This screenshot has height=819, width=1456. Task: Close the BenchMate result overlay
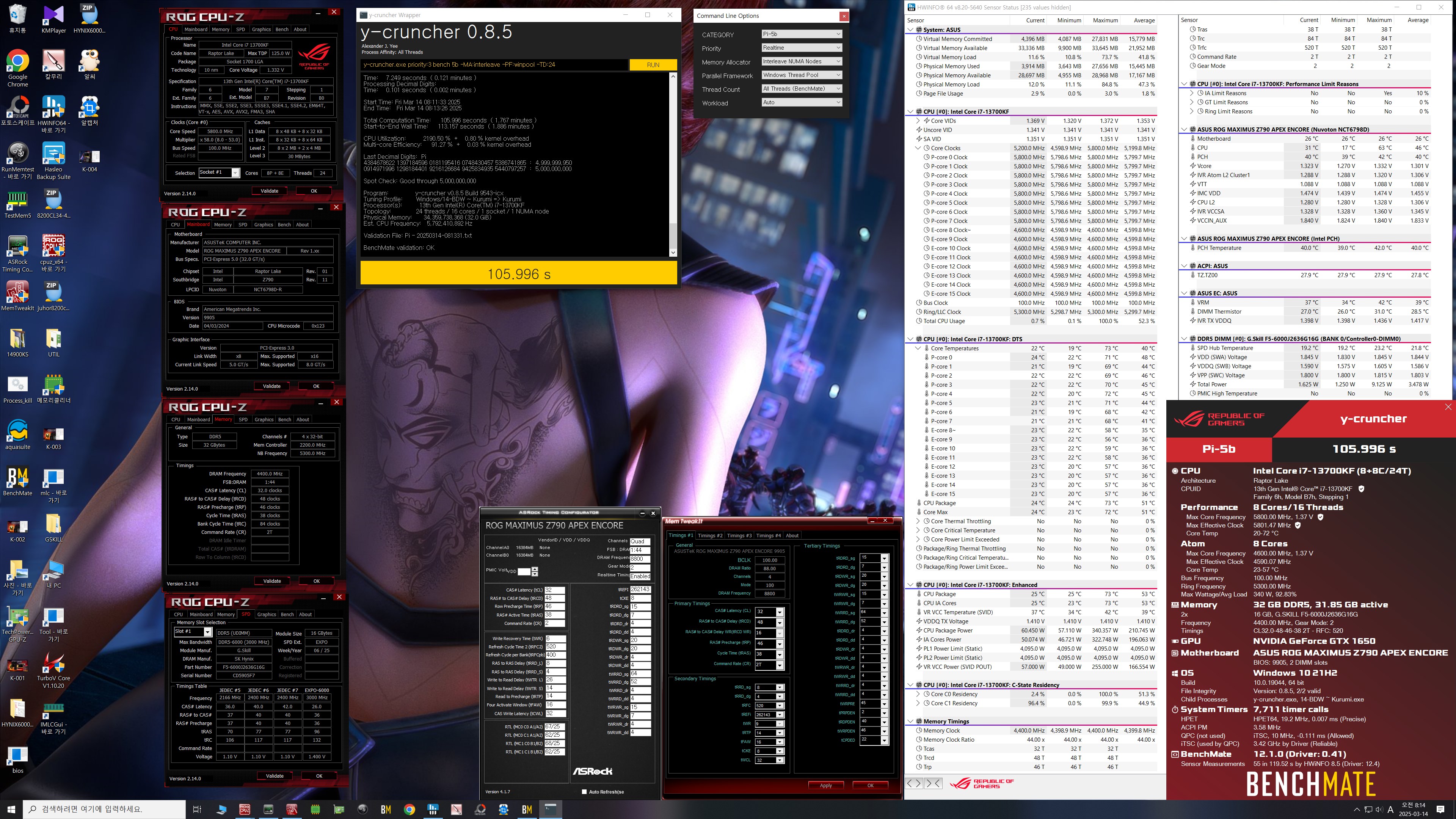pyautogui.click(x=1448, y=407)
